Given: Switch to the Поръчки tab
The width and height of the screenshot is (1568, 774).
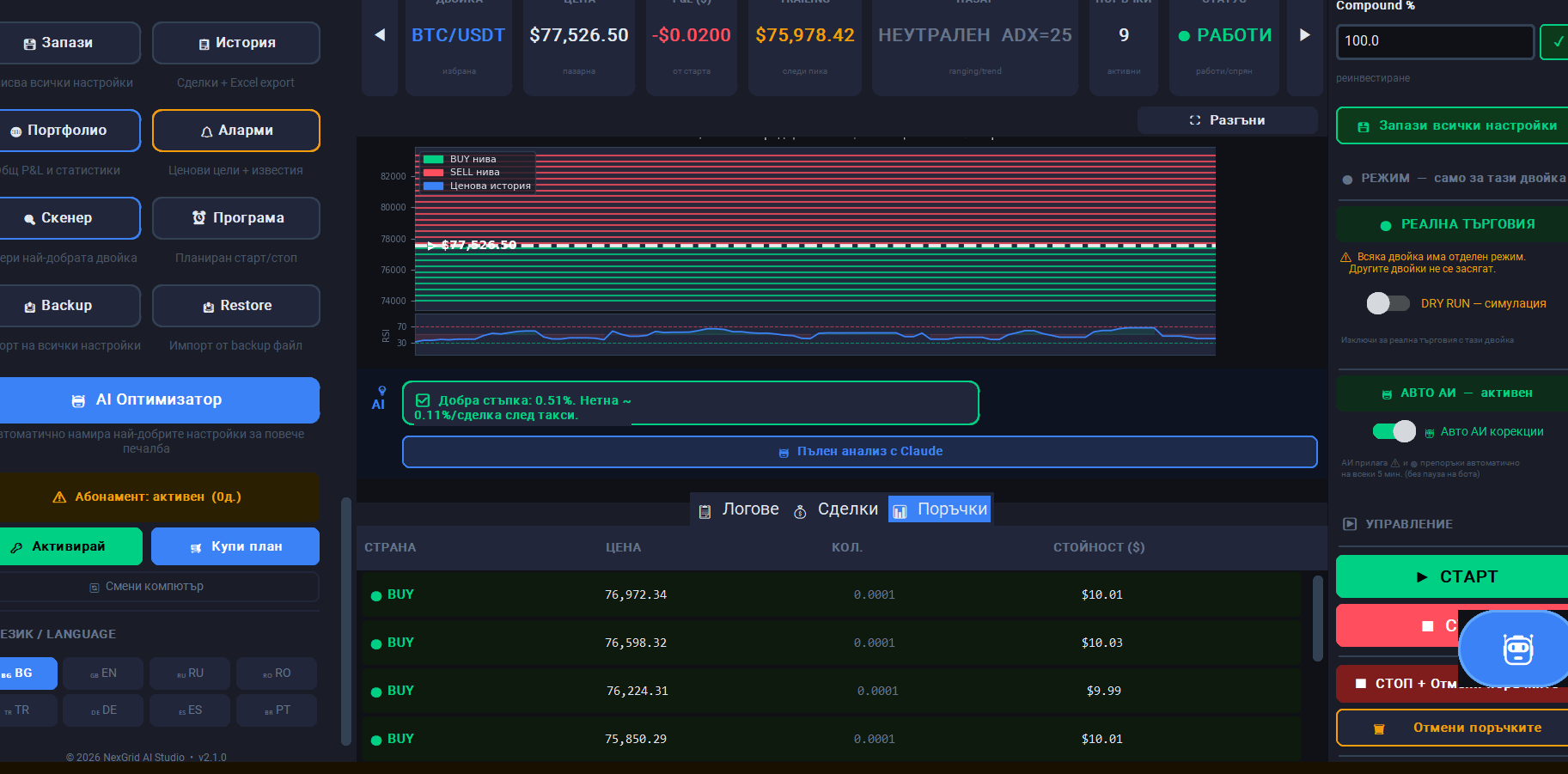Looking at the screenshot, I should (940, 509).
